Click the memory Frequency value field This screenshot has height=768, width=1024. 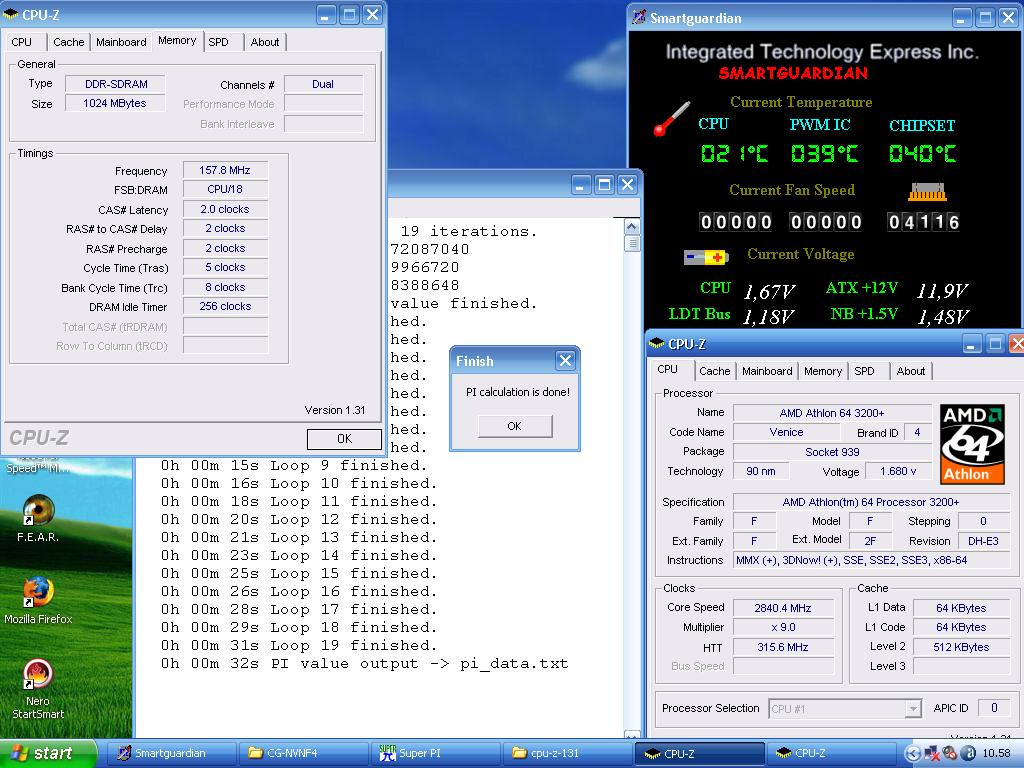[225, 170]
